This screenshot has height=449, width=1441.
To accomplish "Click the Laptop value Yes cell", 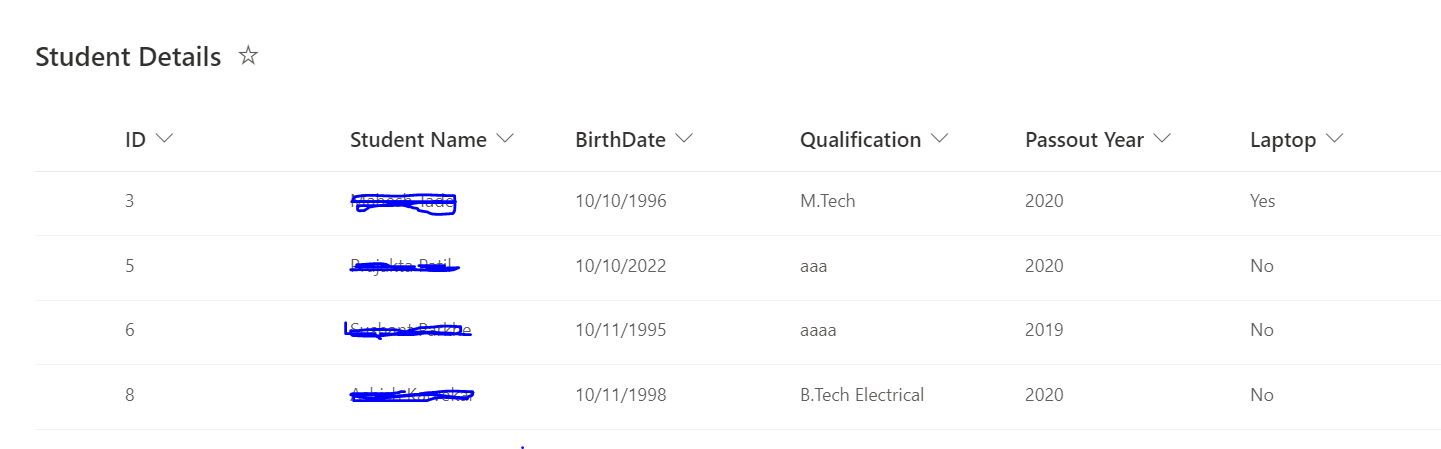I will point(1263,201).
